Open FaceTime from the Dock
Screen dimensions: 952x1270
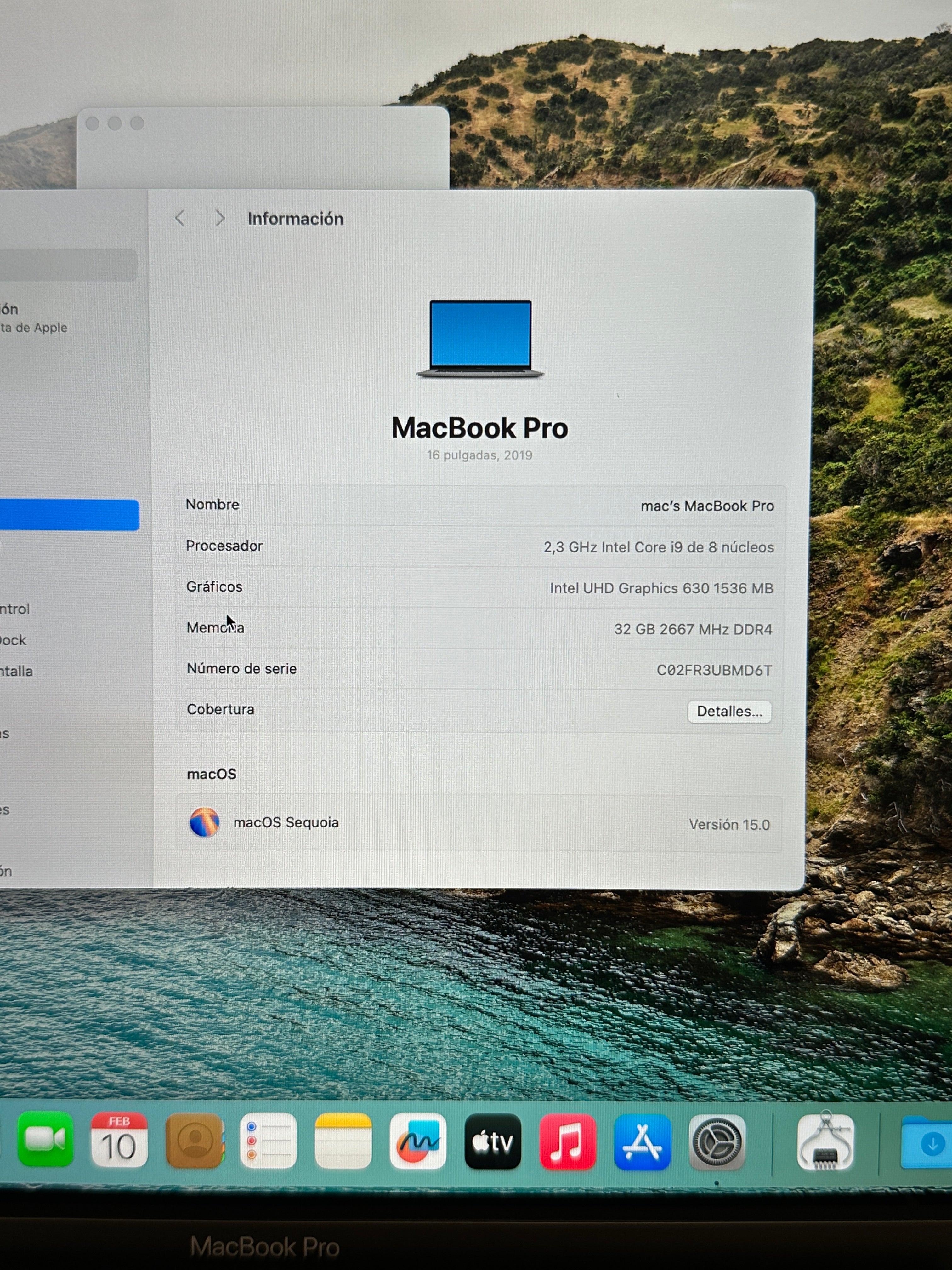pyautogui.click(x=45, y=1140)
